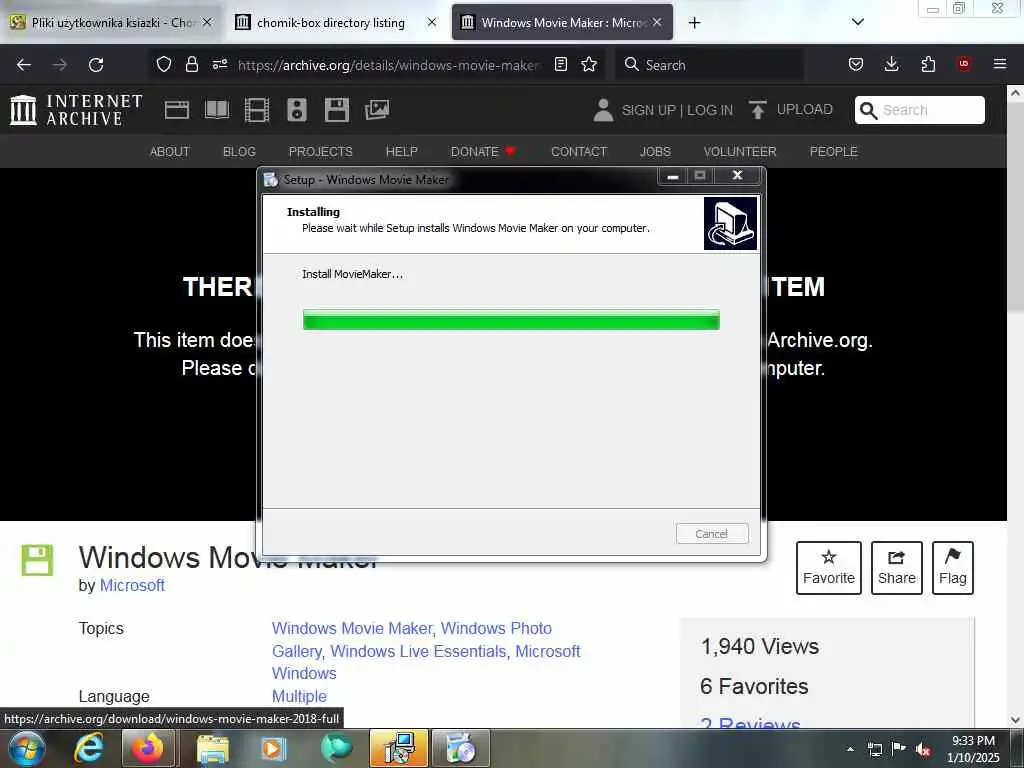Open Windows Media Player on taskbar
The image size is (1024, 768).
click(x=274, y=749)
